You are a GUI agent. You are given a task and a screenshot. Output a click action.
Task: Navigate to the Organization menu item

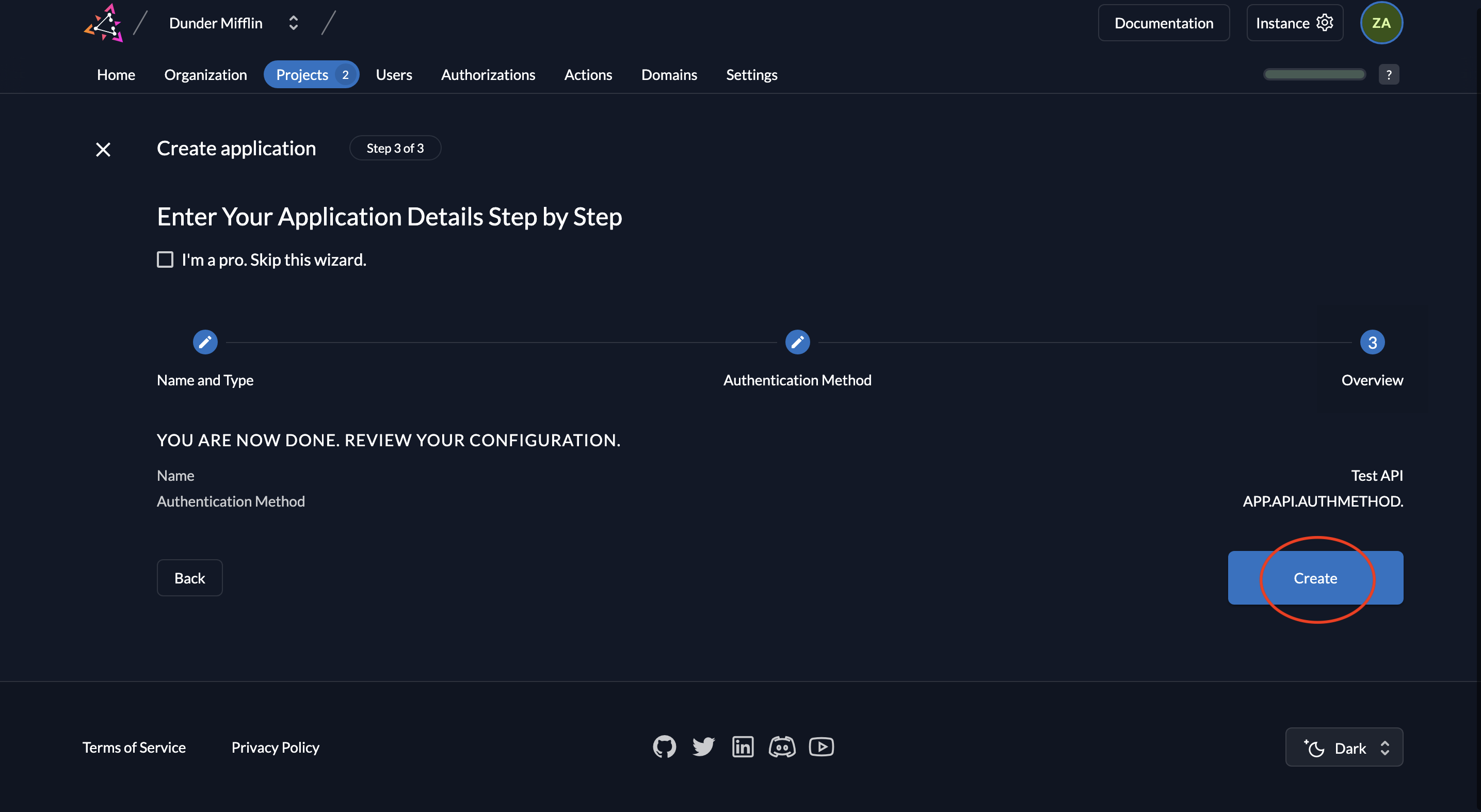(x=205, y=74)
